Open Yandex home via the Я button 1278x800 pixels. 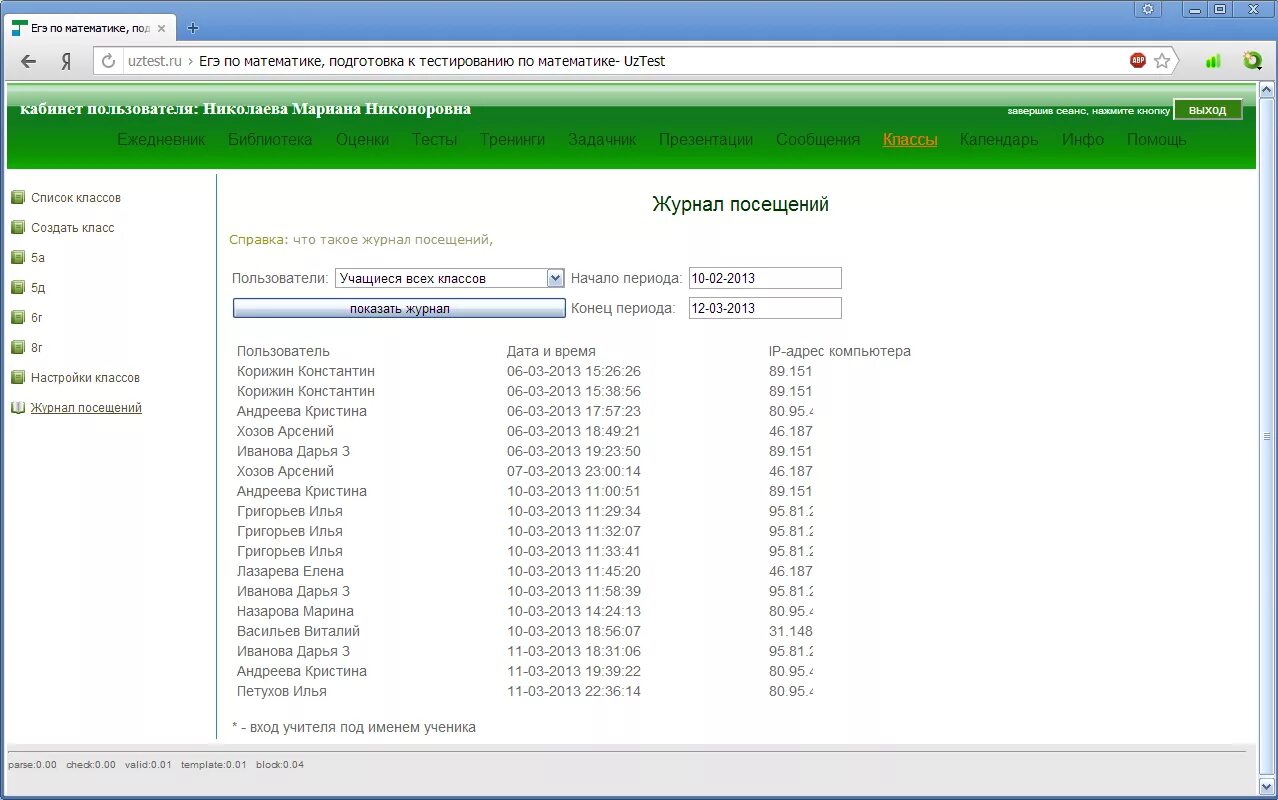[x=66, y=61]
